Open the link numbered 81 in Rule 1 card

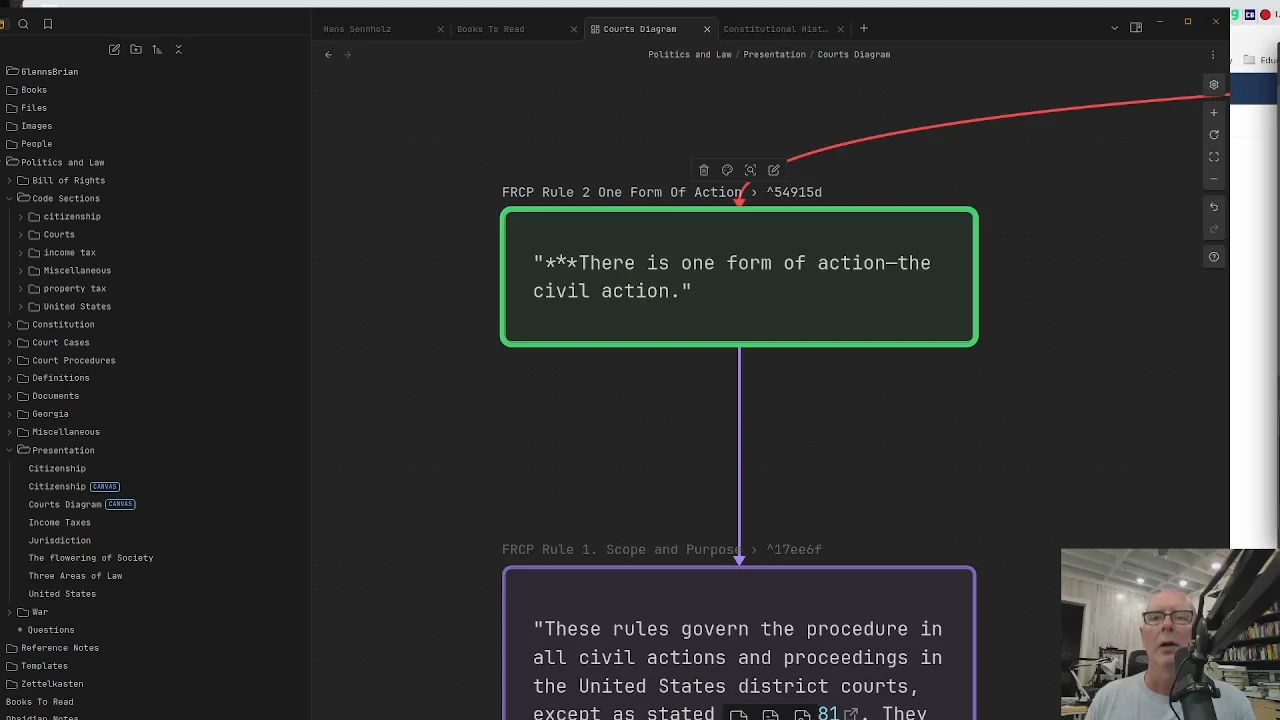tap(828, 713)
